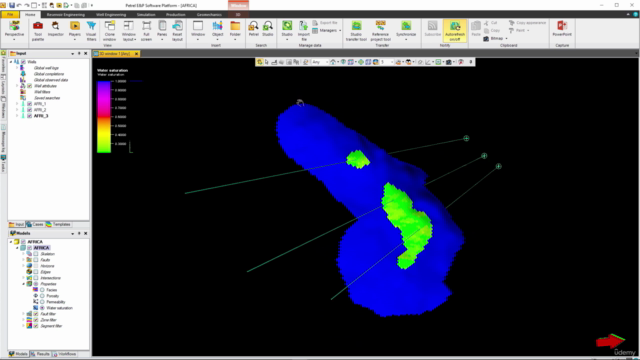Open Visual filters
Viewport: 640px width, 360px height.
click(x=91, y=31)
